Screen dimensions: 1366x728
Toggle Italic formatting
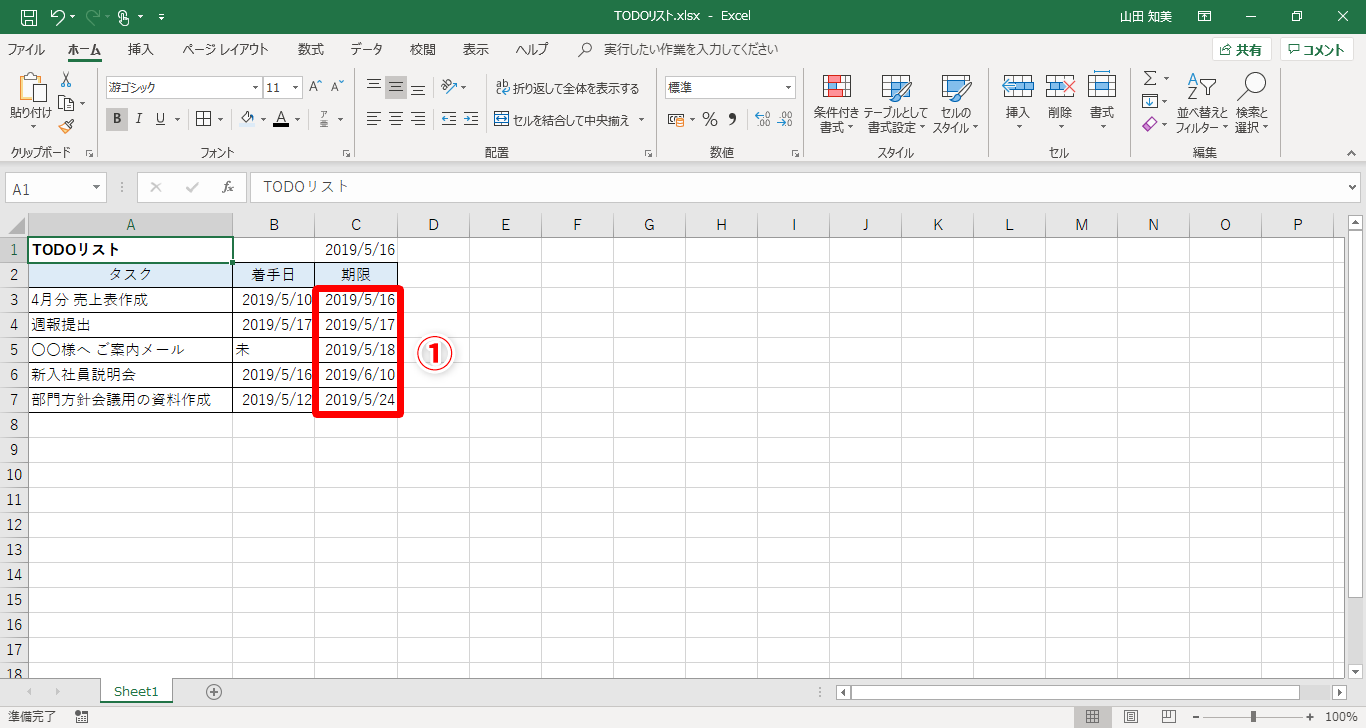[139, 119]
